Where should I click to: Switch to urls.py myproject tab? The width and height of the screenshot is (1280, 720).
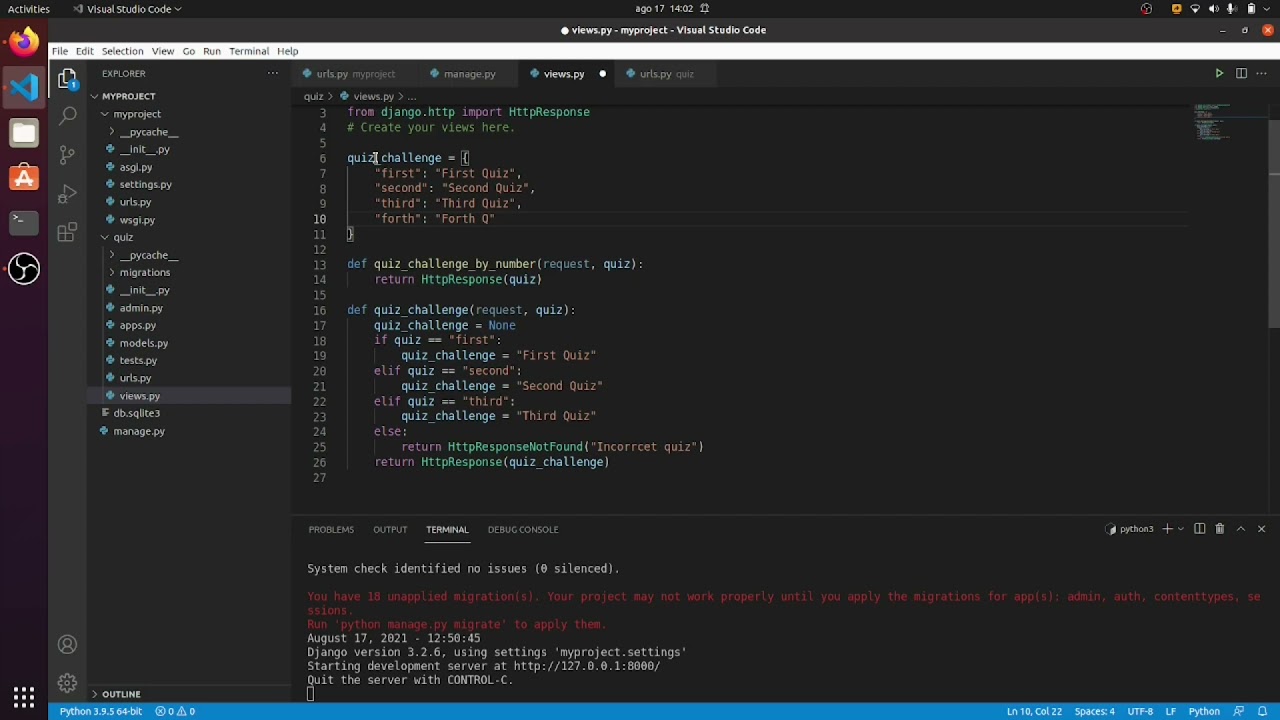coord(355,74)
